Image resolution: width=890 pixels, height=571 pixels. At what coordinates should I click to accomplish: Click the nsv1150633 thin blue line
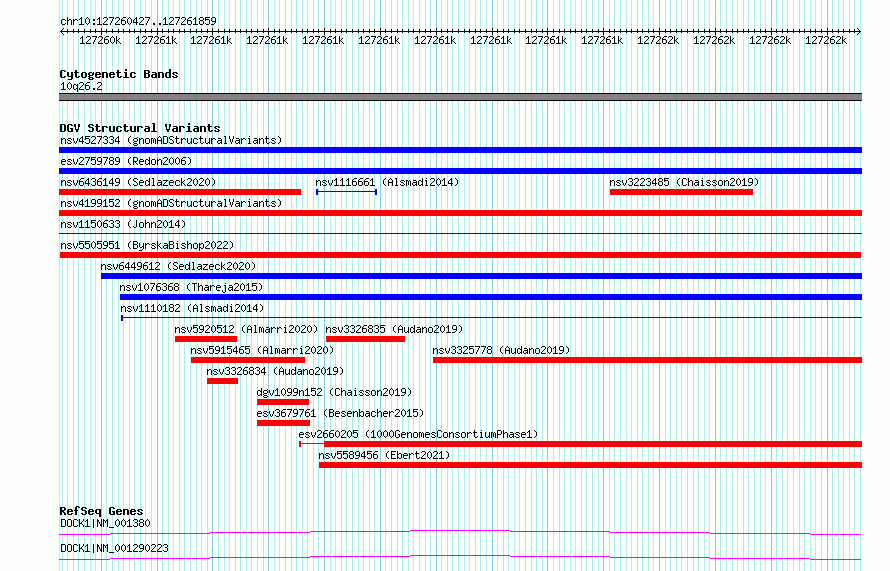tap(460, 233)
